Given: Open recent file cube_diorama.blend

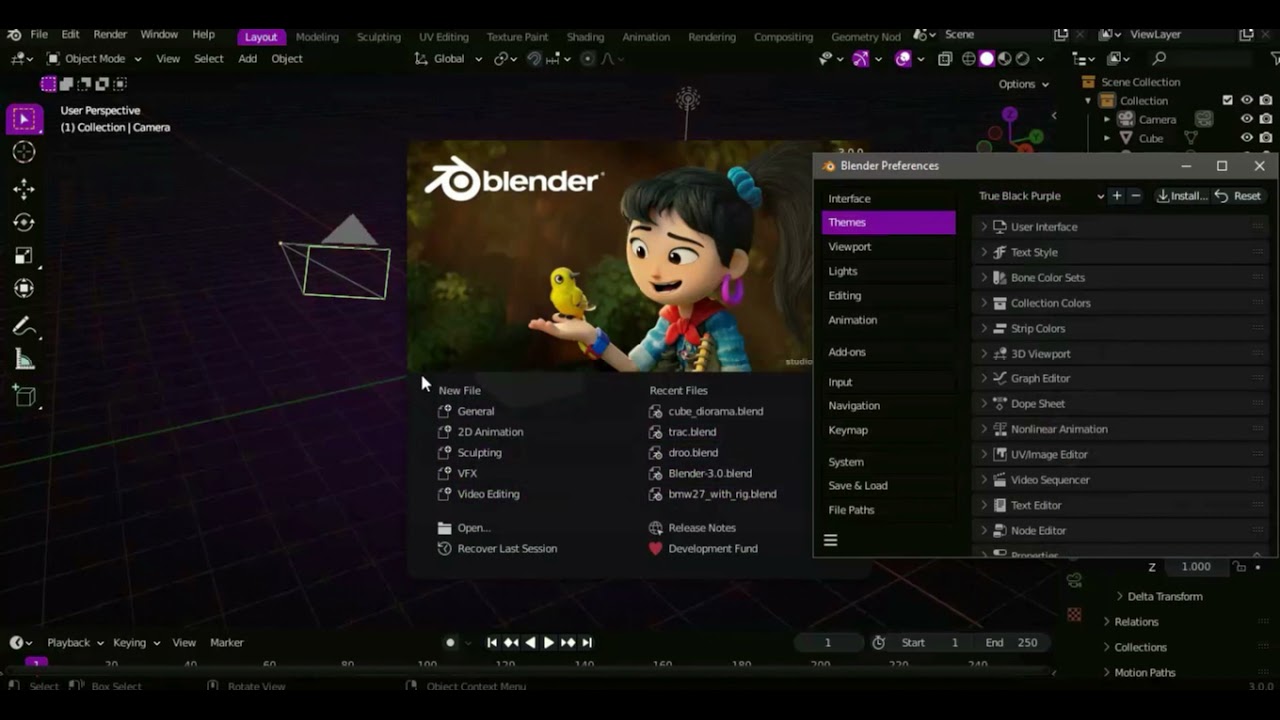Looking at the screenshot, I should 706,411.
